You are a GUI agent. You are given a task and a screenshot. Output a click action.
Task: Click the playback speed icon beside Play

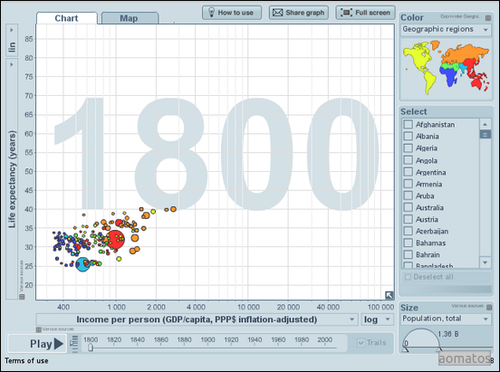[75, 344]
